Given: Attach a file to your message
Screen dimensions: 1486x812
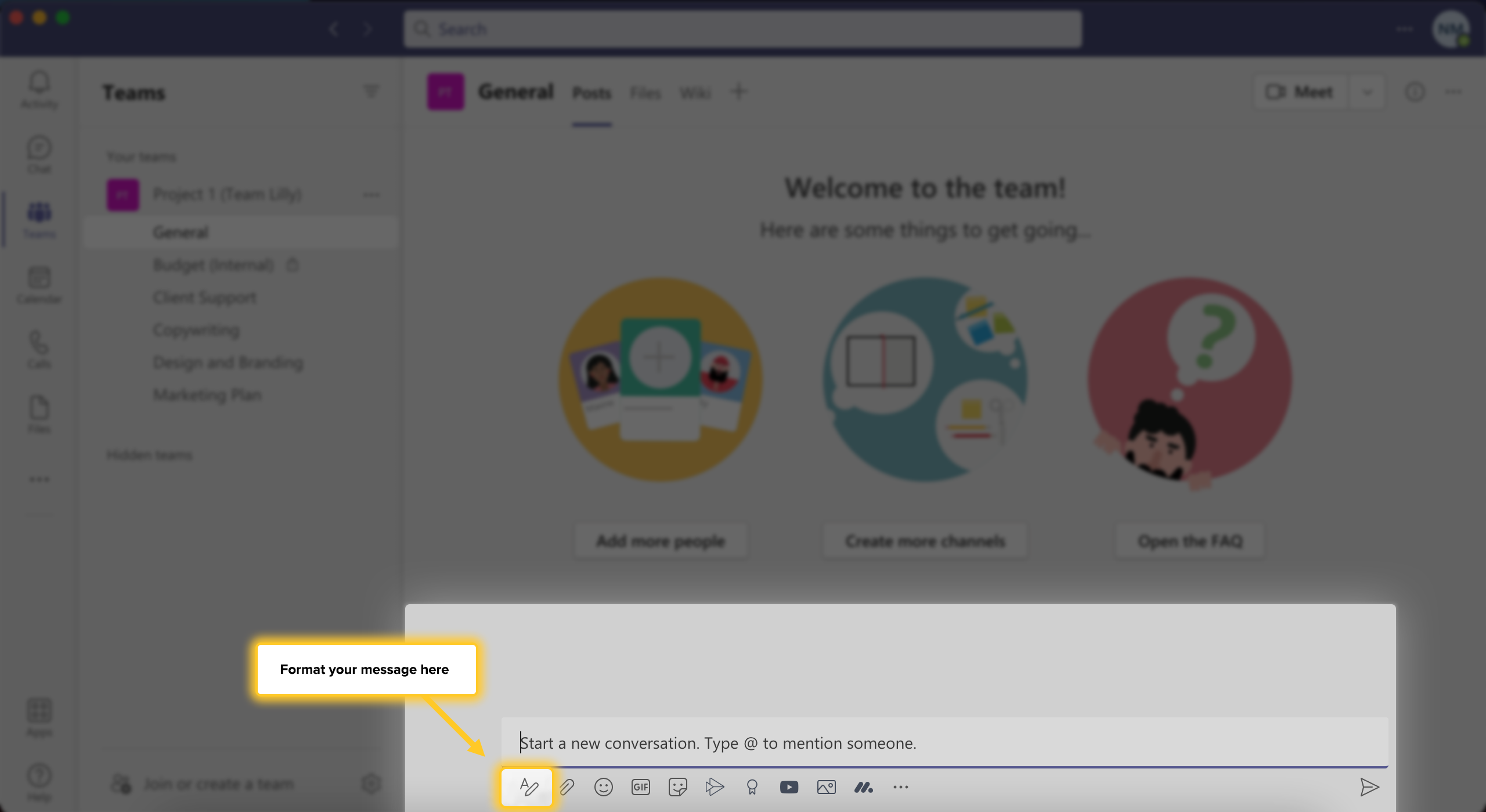Looking at the screenshot, I should point(567,787).
